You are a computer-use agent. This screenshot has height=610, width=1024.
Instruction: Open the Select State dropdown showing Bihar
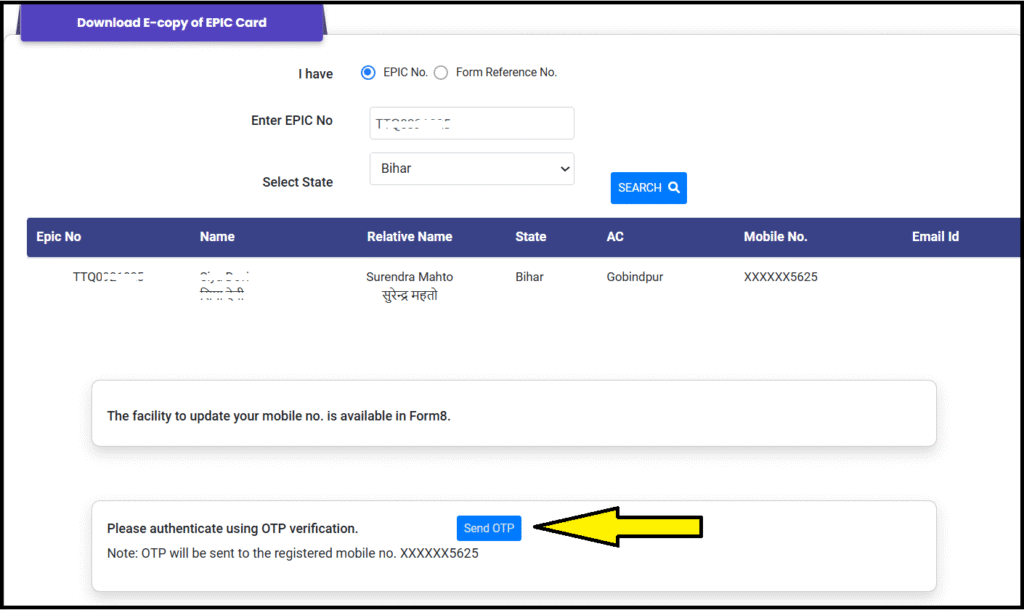[x=471, y=169]
